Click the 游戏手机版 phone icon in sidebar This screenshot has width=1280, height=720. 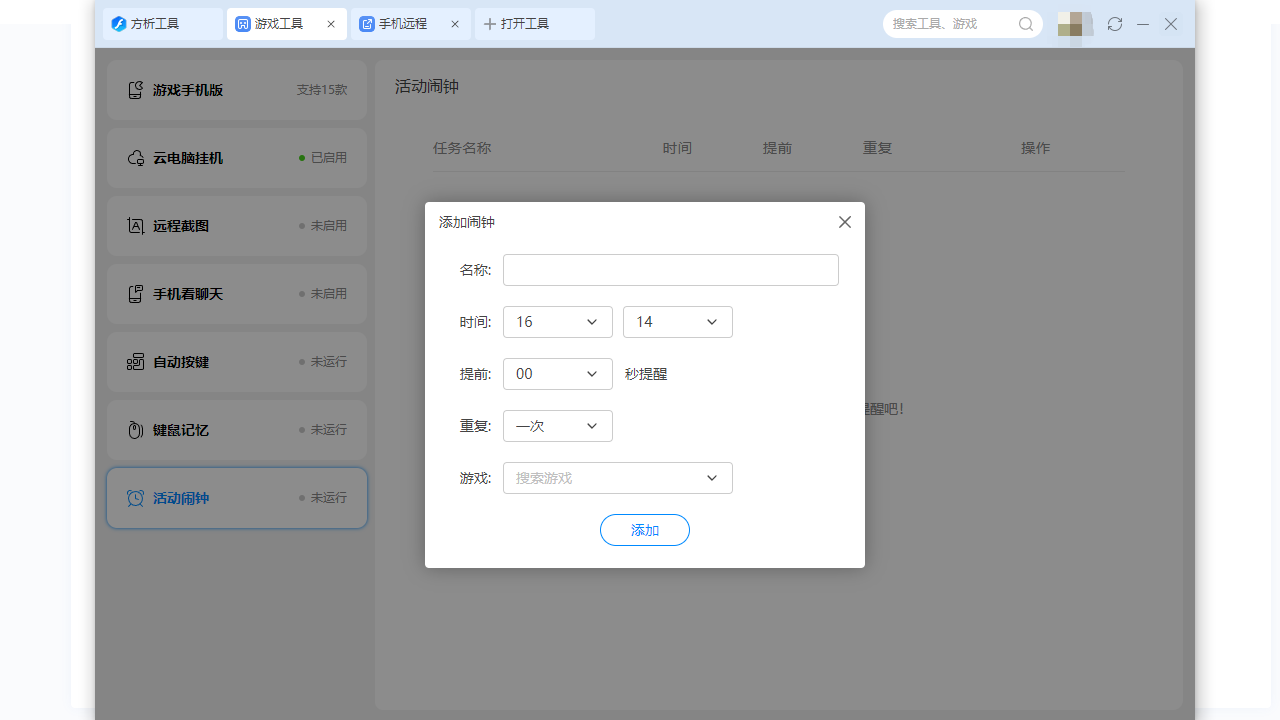click(135, 89)
